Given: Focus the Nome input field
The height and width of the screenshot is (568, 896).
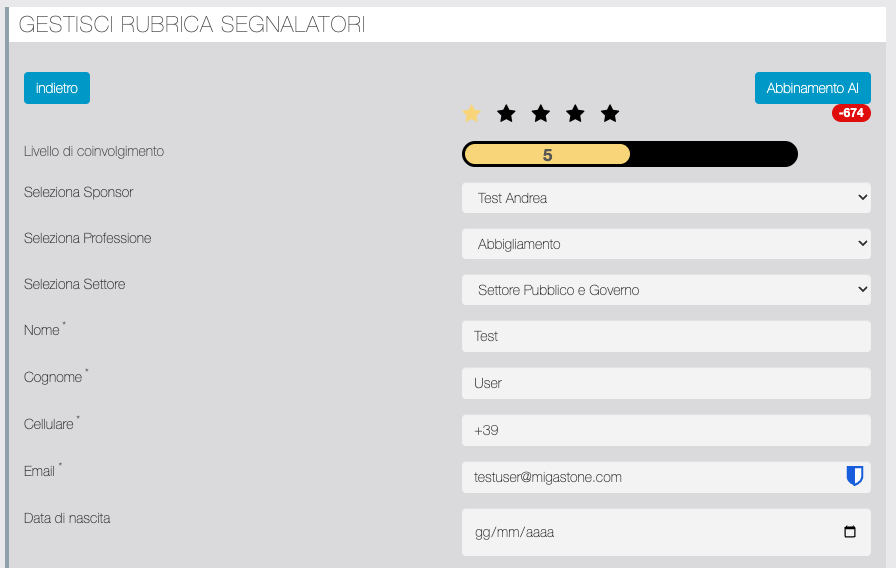Looking at the screenshot, I should (x=666, y=336).
